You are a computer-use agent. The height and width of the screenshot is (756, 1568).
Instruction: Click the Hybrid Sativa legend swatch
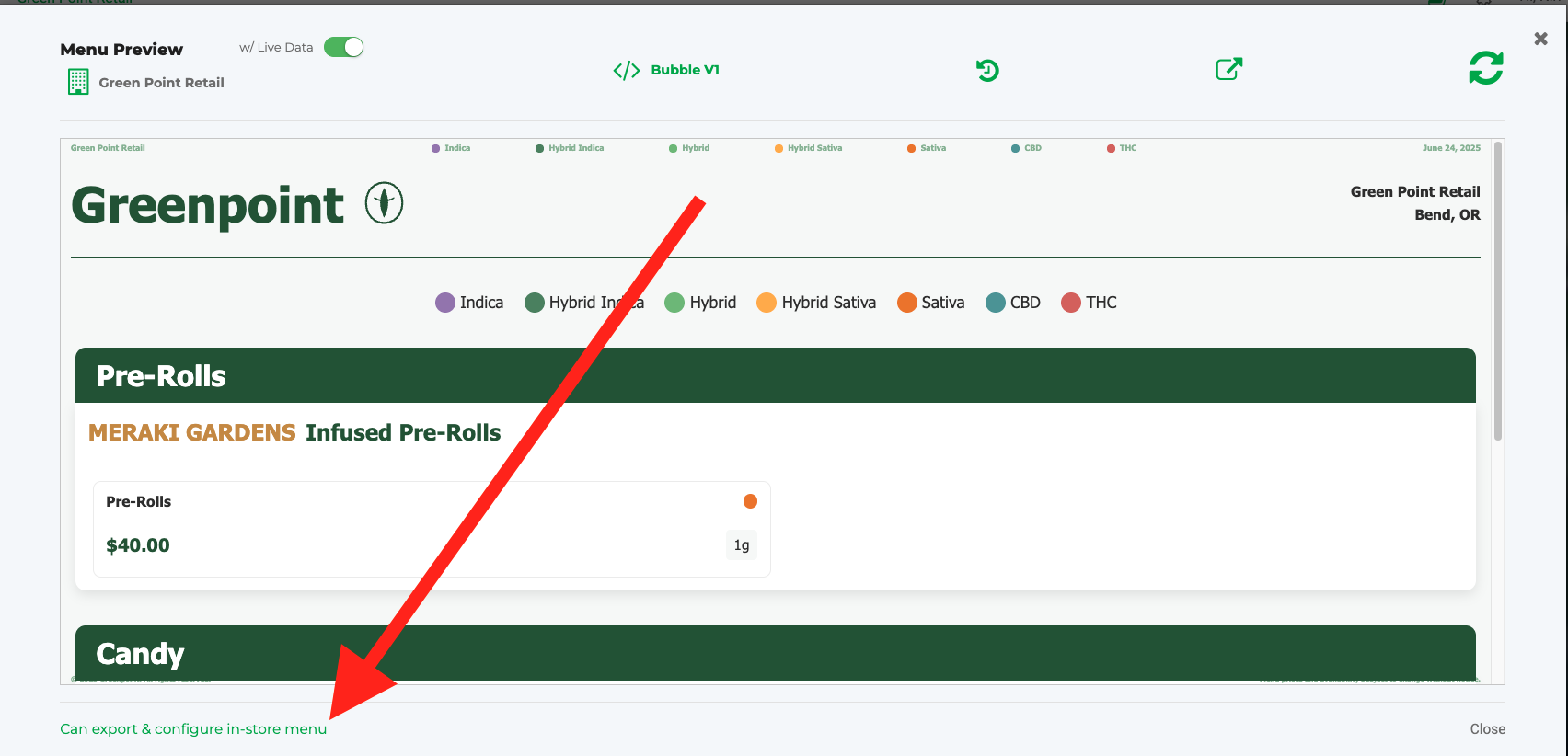767,303
